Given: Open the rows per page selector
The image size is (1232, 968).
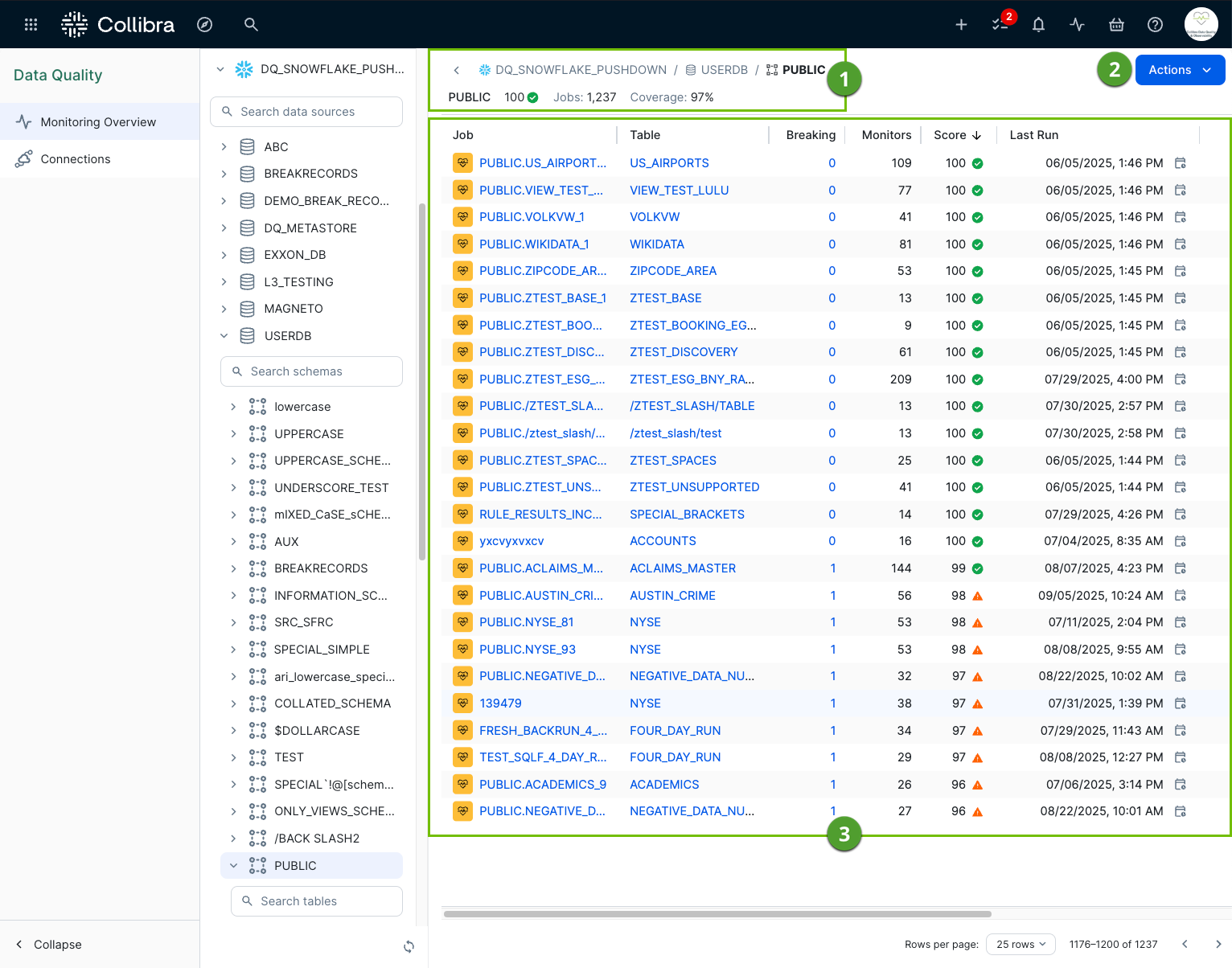Looking at the screenshot, I should pyautogui.click(x=1021, y=944).
